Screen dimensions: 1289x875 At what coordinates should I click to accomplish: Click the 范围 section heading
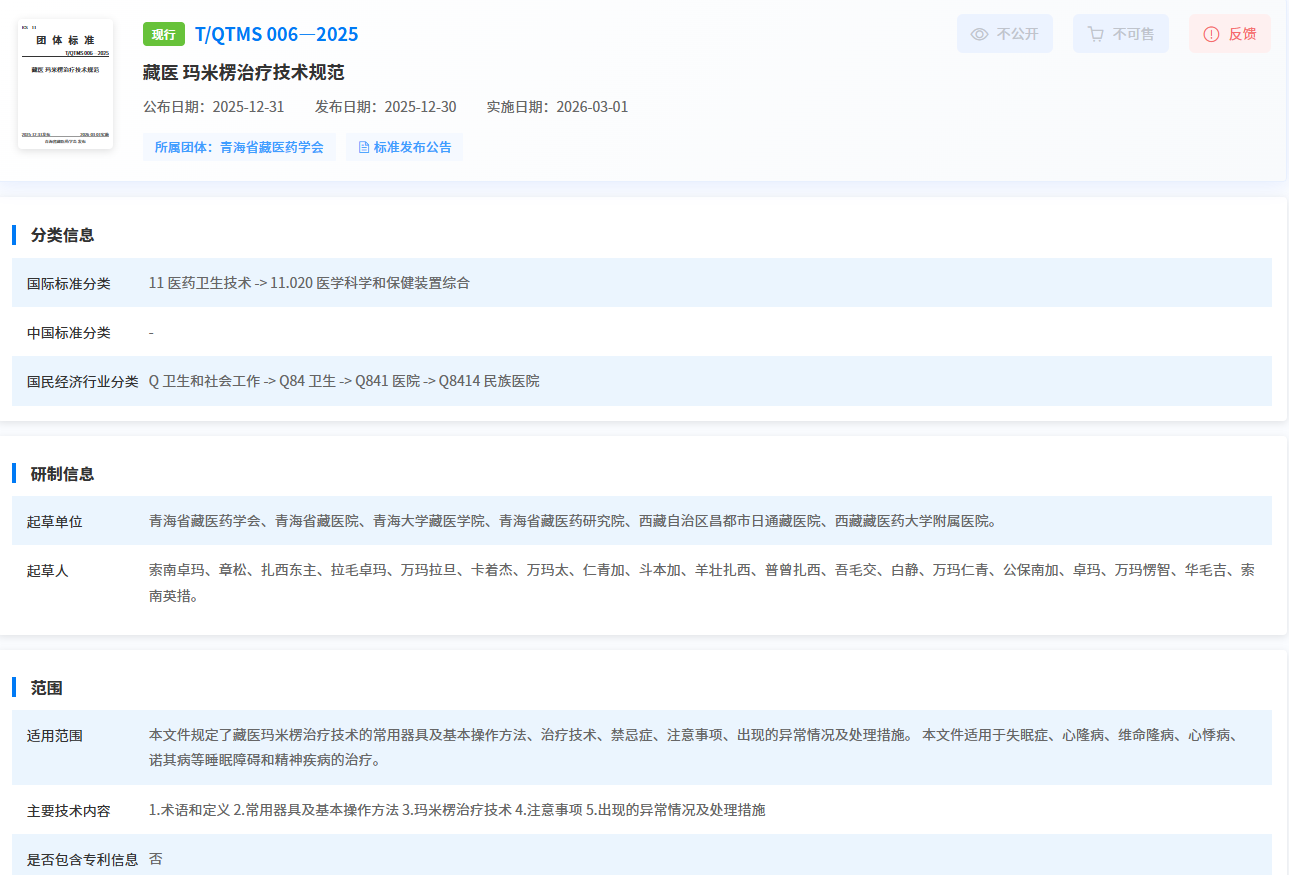[47, 688]
